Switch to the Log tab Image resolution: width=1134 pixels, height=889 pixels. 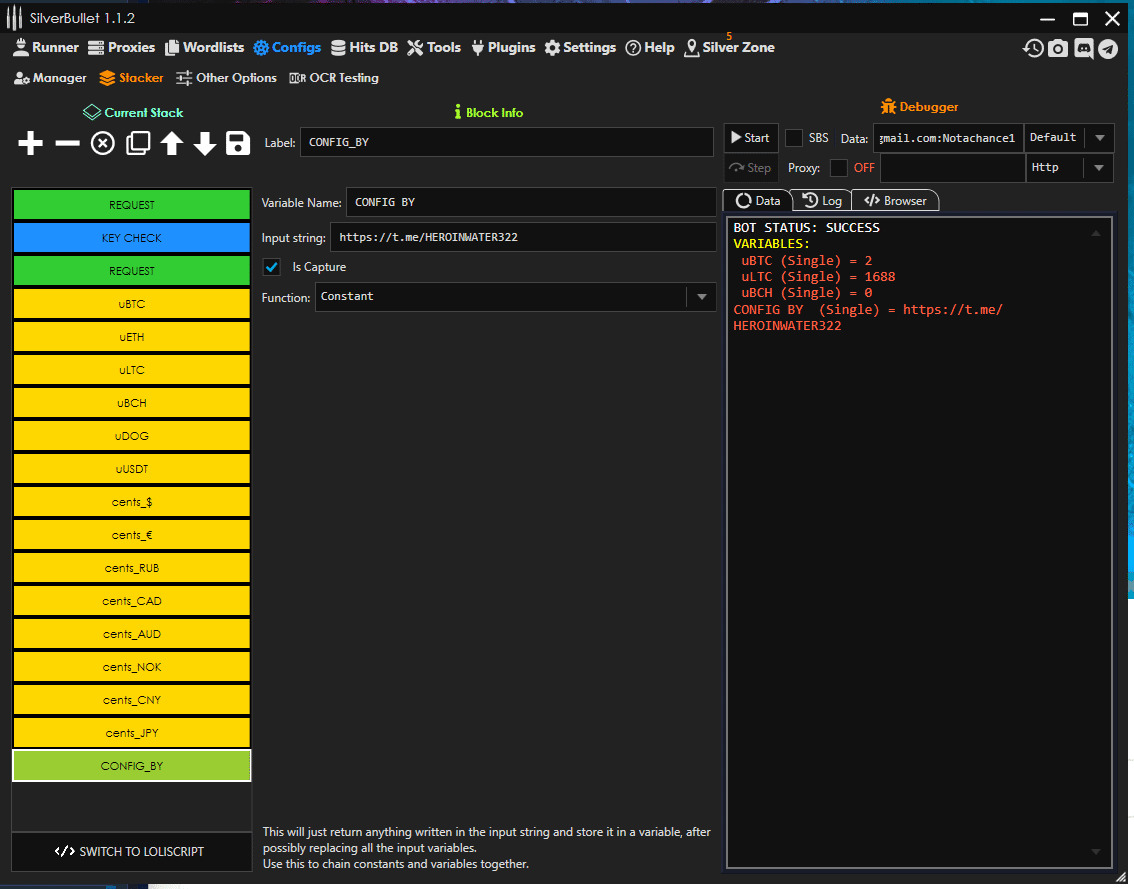822,201
